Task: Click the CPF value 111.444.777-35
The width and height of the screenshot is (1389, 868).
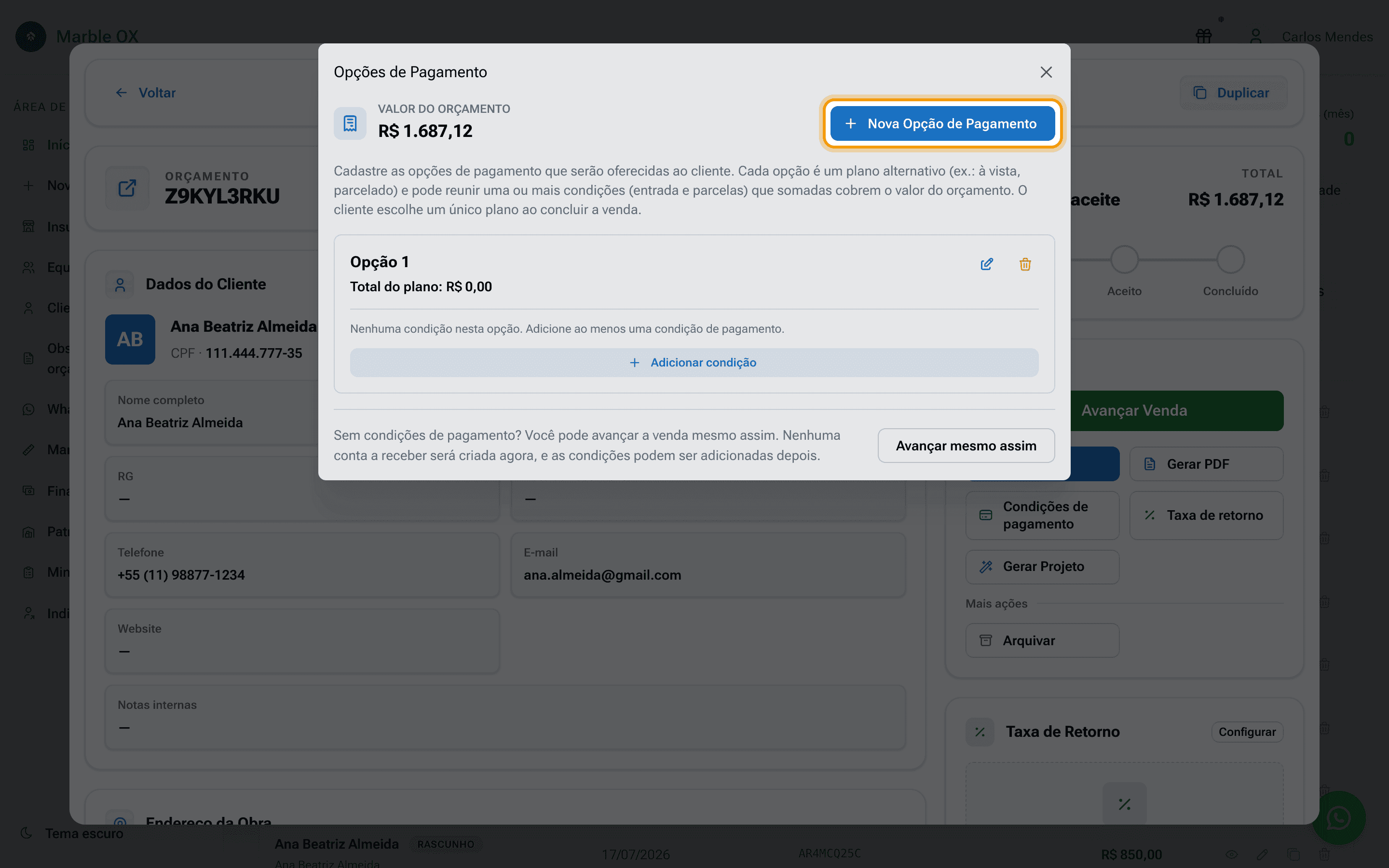Action: pyautogui.click(x=254, y=353)
